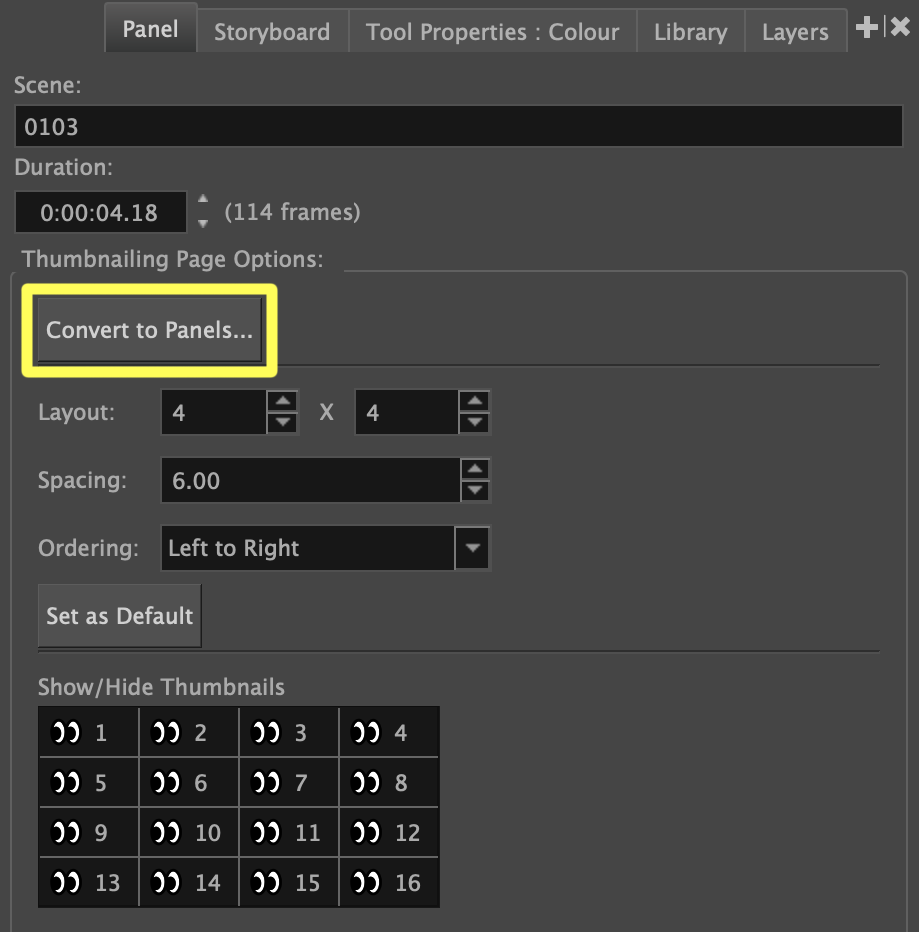Switch to the Storyboard tab

click(x=271, y=31)
